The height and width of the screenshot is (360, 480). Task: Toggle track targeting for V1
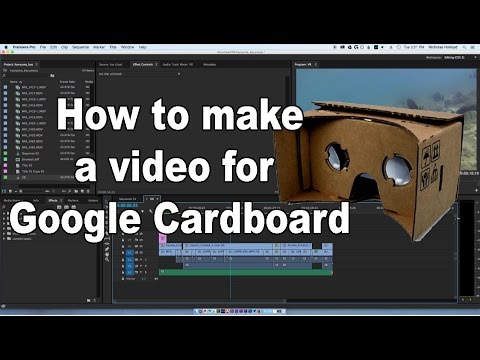pyautogui.click(x=130, y=253)
